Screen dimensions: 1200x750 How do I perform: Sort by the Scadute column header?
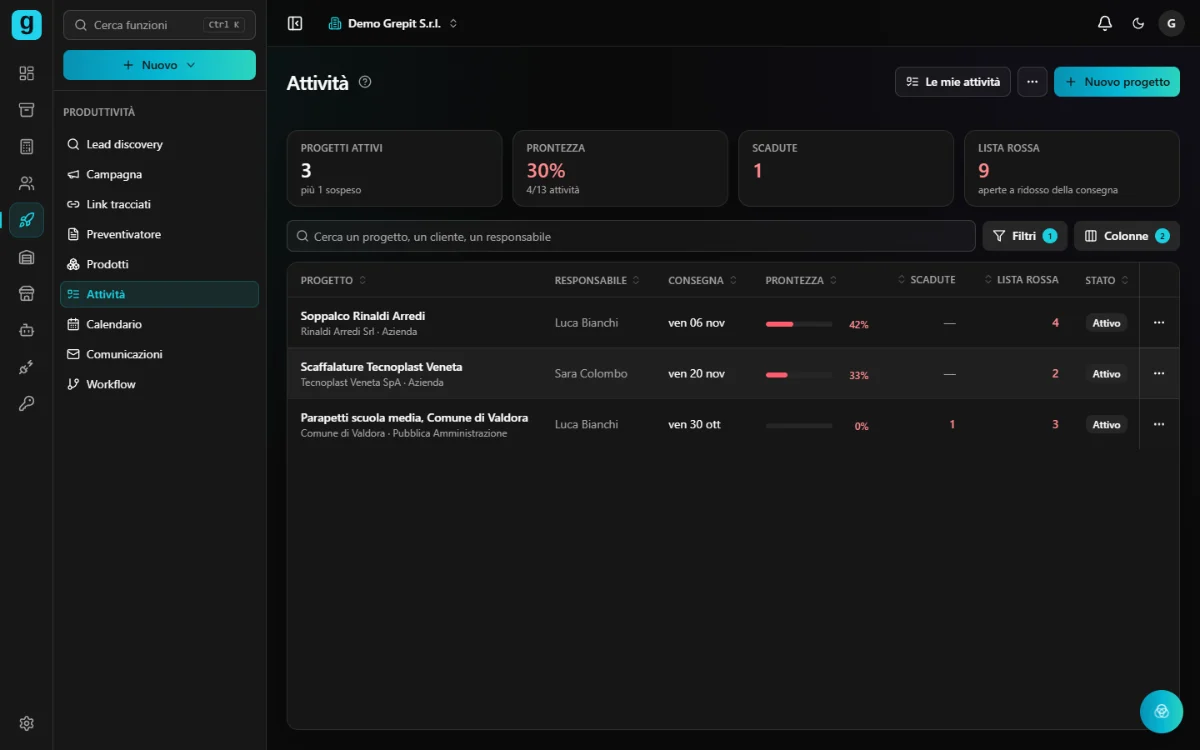click(926, 280)
